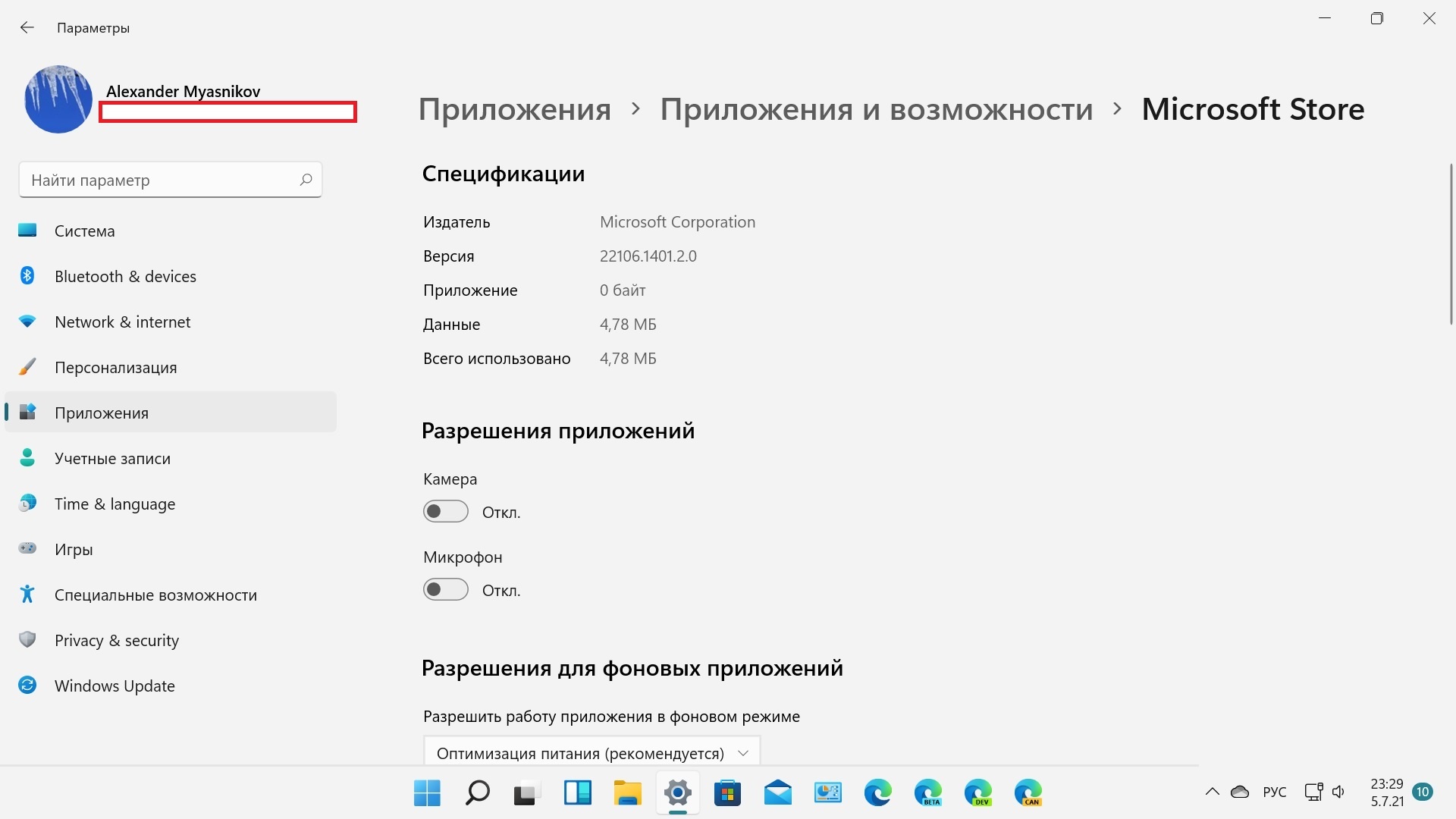The image size is (1456, 819).
Task: Click the Privacy & security shield icon
Action: (x=27, y=640)
